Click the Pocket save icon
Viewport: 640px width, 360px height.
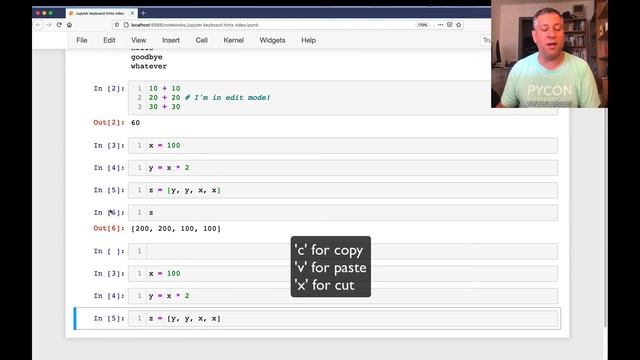pos(449,25)
